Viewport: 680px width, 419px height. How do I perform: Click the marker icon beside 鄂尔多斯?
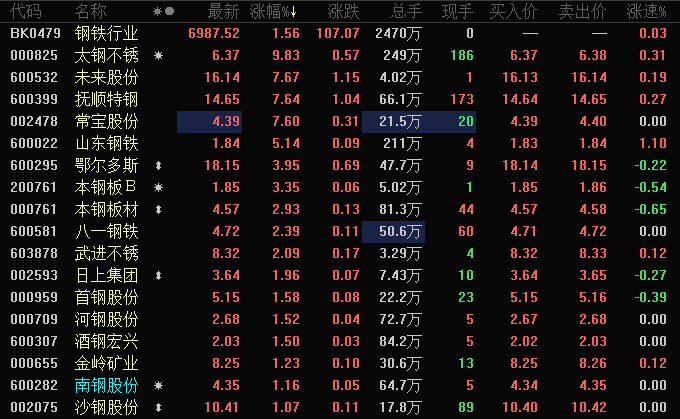pyautogui.click(x=158, y=165)
